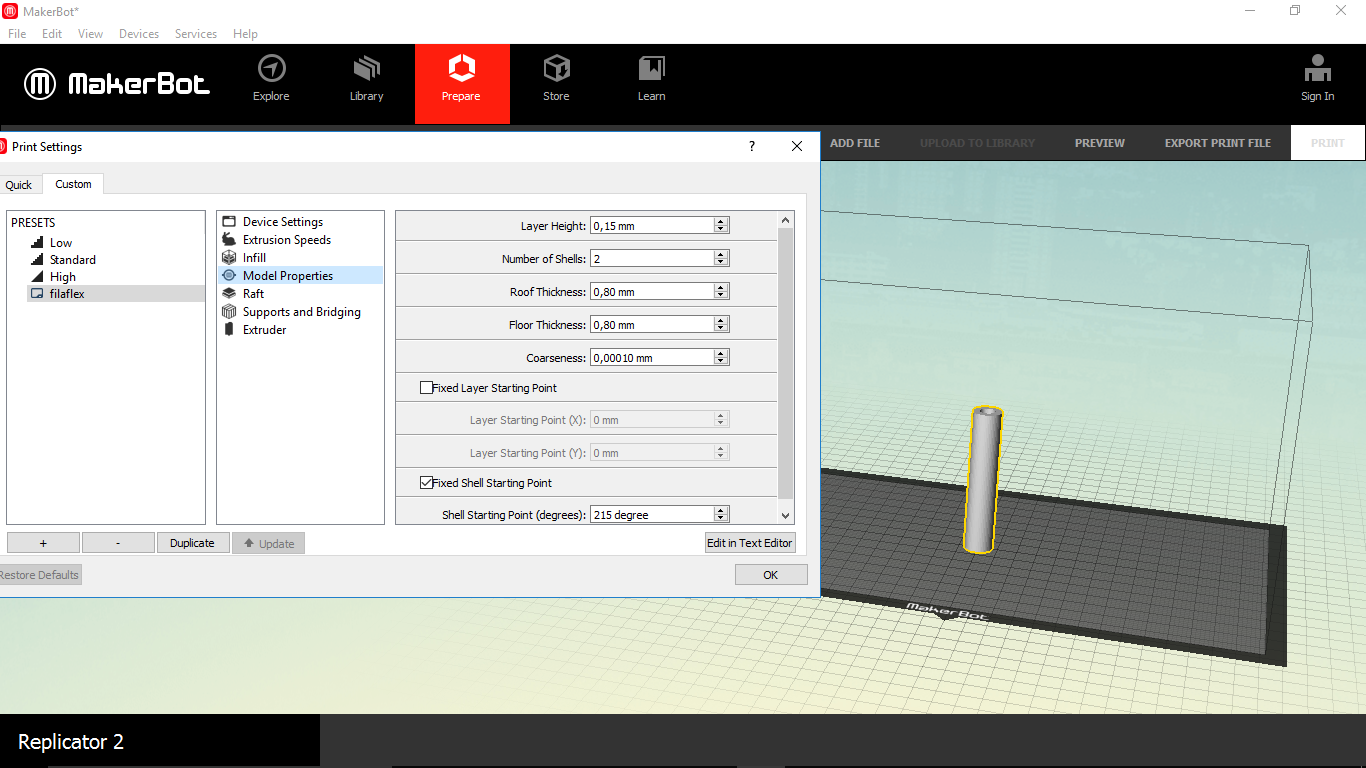Switch to the Prepare section
This screenshot has height=768, width=1366.
click(461, 84)
